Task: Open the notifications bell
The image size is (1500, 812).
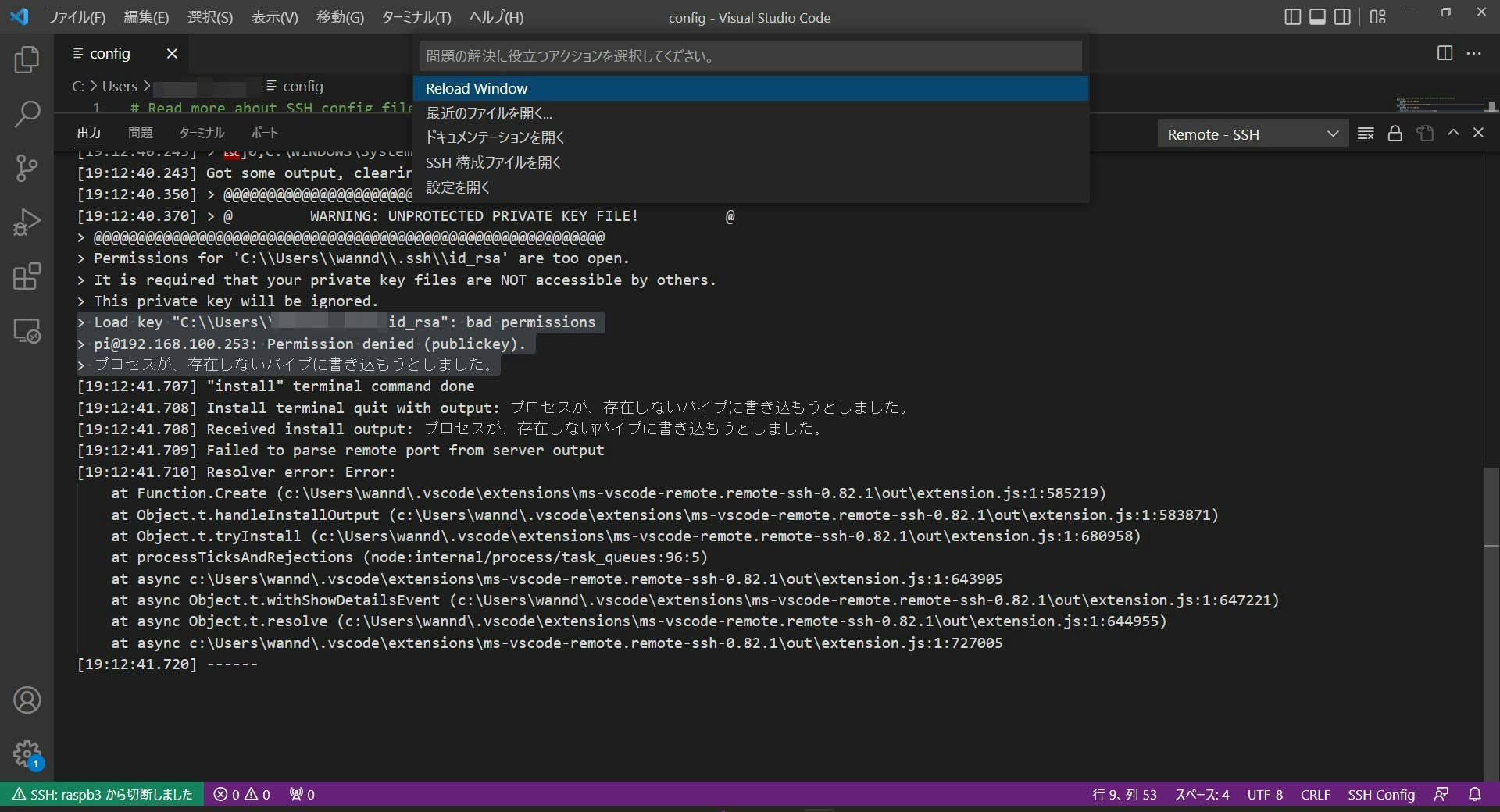Action: click(1475, 794)
